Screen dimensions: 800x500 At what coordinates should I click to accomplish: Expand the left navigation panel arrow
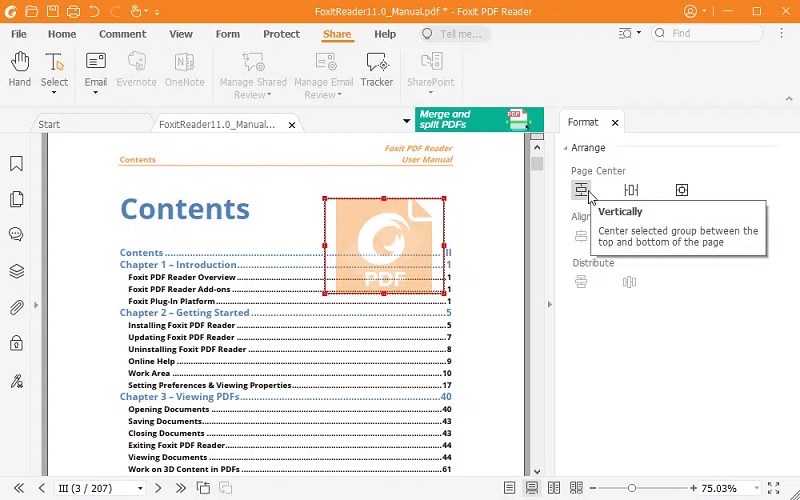pos(36,305)
